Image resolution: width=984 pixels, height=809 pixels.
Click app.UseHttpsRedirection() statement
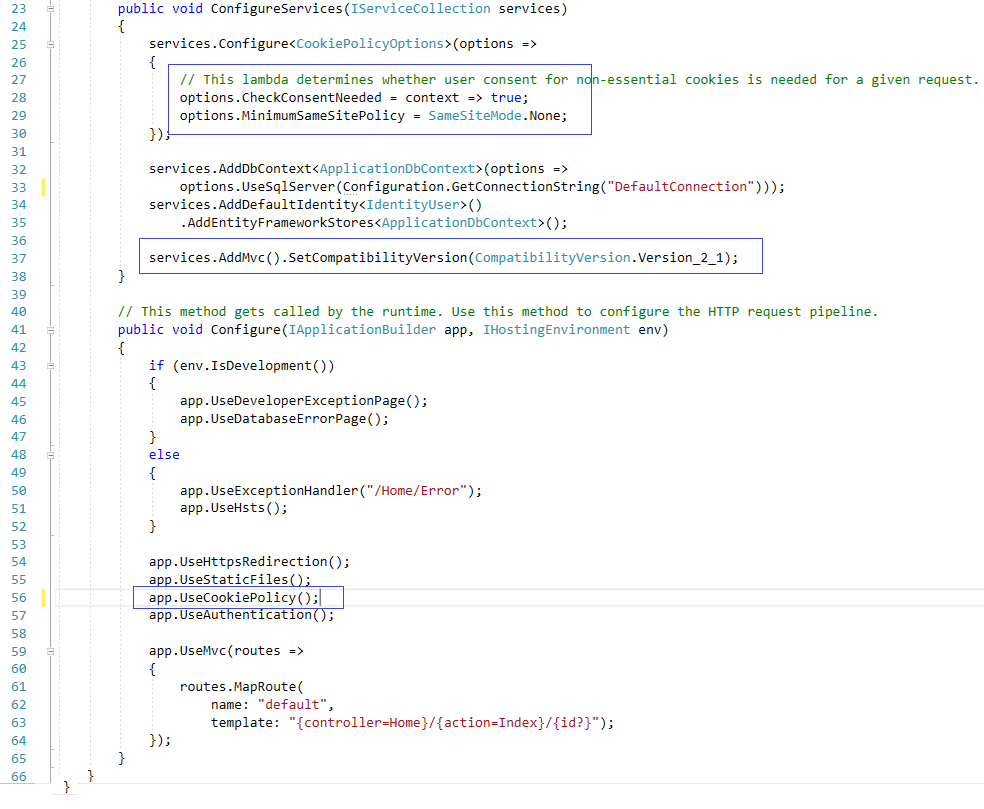coord(249,562)
